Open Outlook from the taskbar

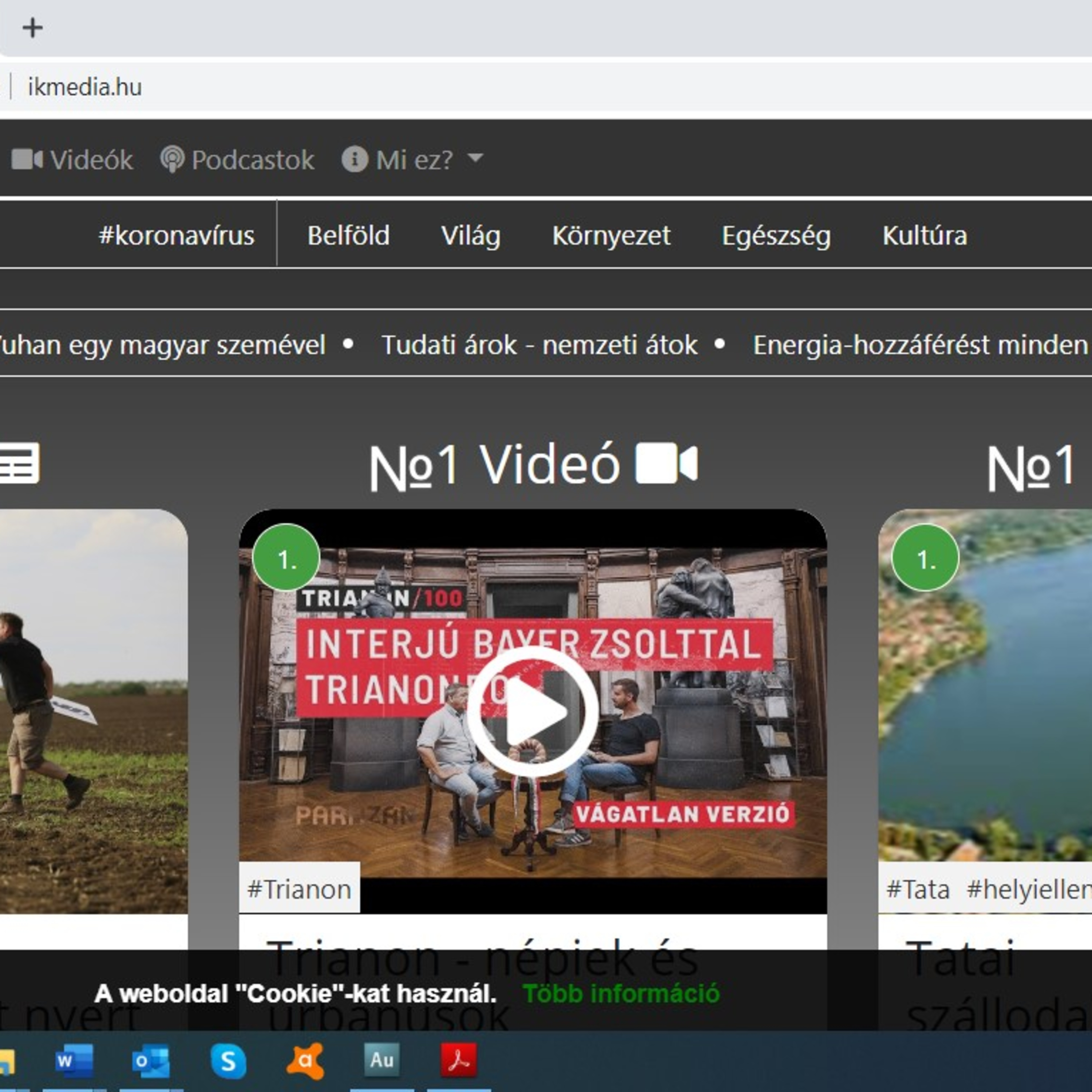coord(151,1060)
